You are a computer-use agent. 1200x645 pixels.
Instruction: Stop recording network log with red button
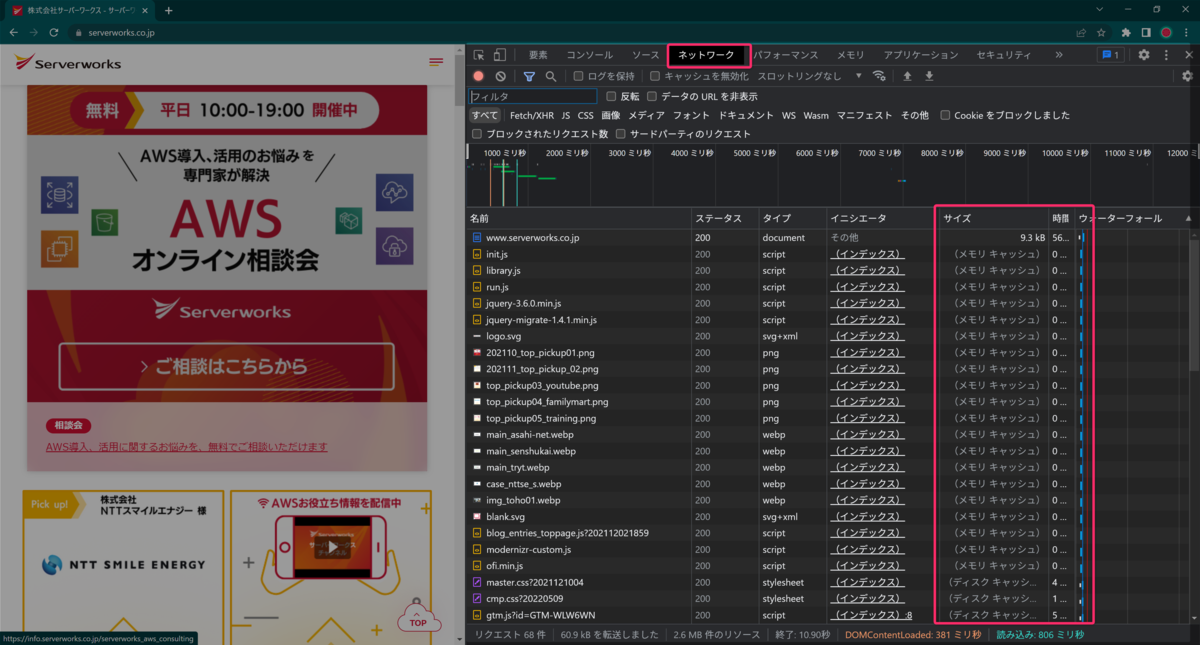pos(478,76)
